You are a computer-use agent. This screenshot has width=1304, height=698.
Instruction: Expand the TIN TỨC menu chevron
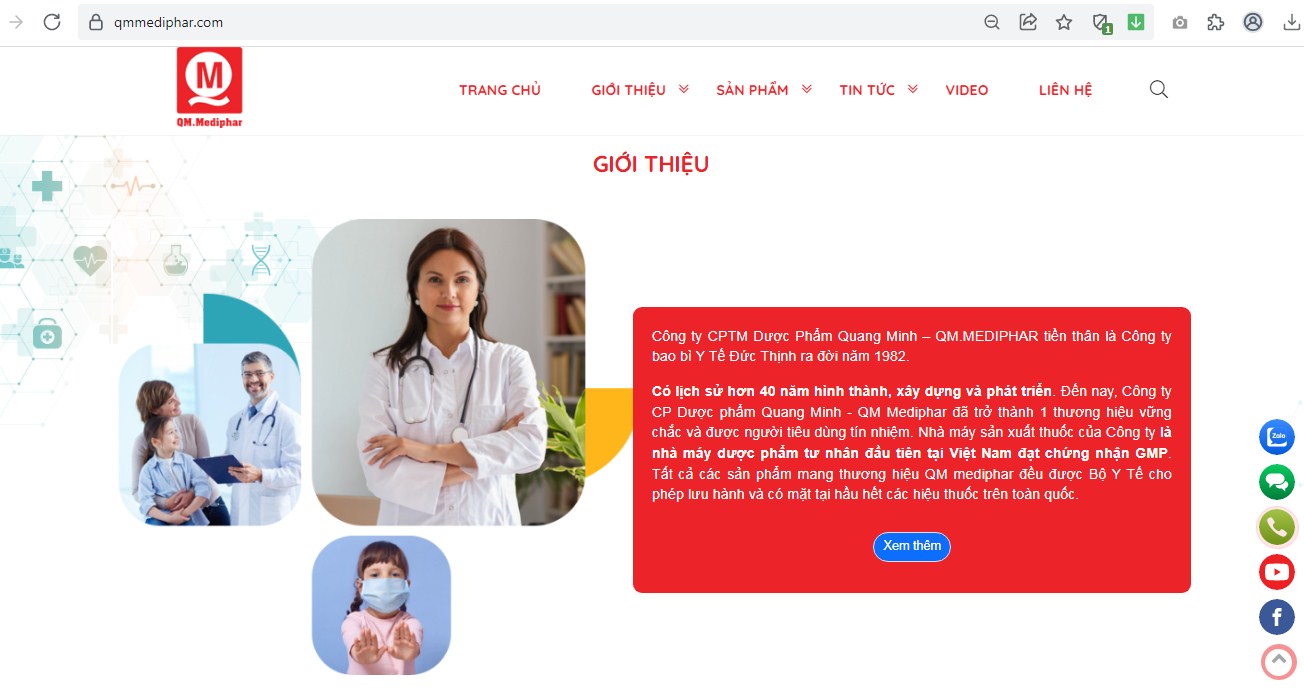coord(913,89)
